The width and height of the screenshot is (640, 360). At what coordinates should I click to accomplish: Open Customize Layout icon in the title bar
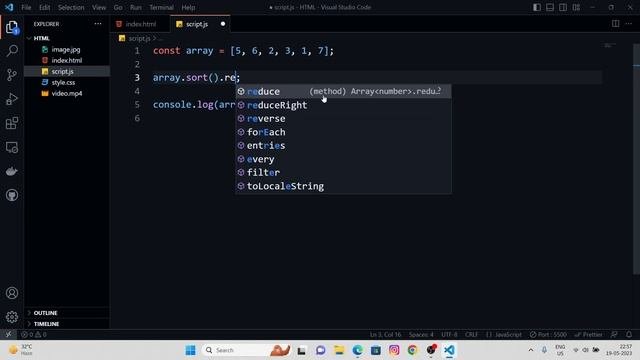click(x=576, y=7)
